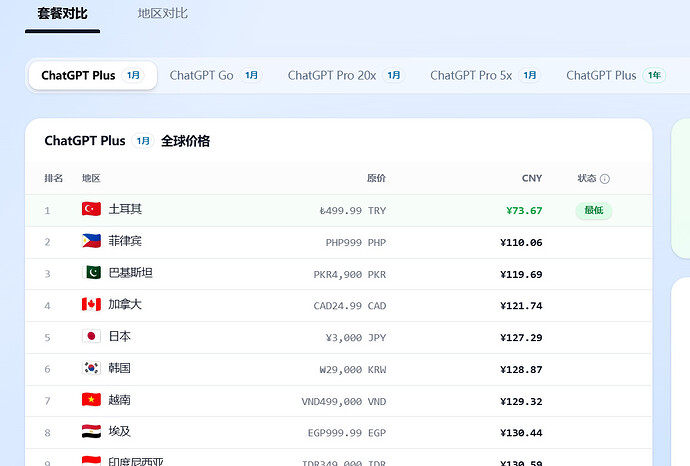Click the 状态 column header text
The height and width of the screenshot is (466, 690).
click(587, 178)
